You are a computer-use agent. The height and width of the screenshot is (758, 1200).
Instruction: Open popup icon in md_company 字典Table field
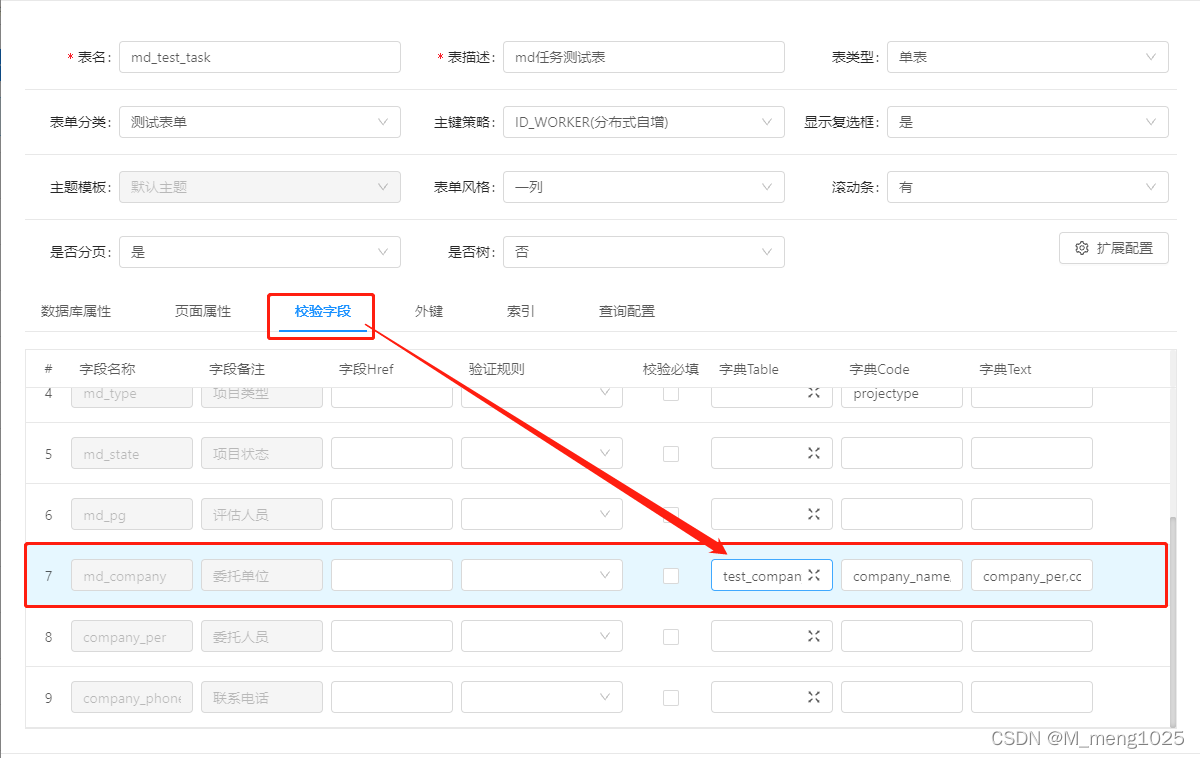814,575
